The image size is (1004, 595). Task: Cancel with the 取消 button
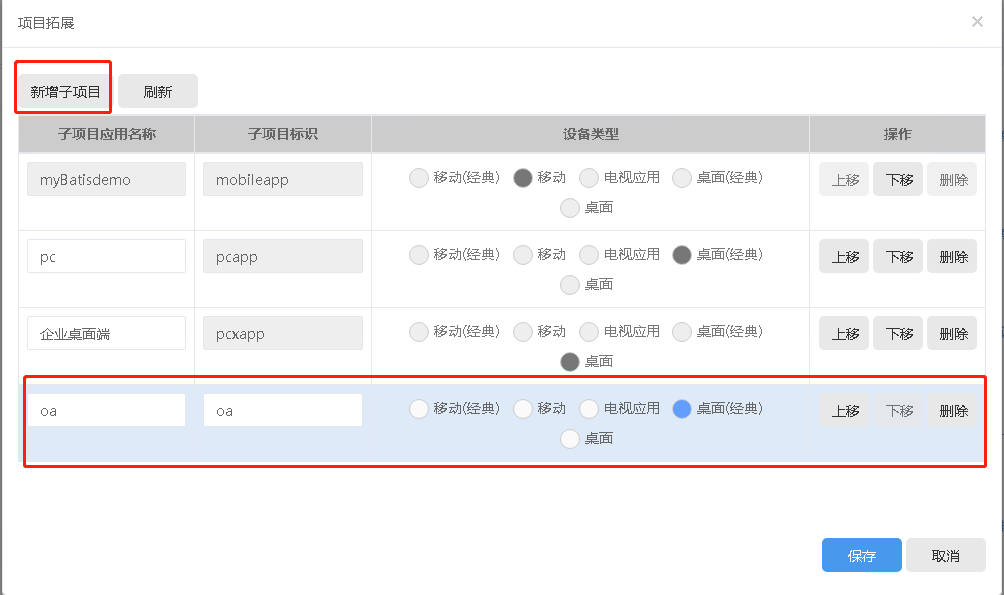945,556
